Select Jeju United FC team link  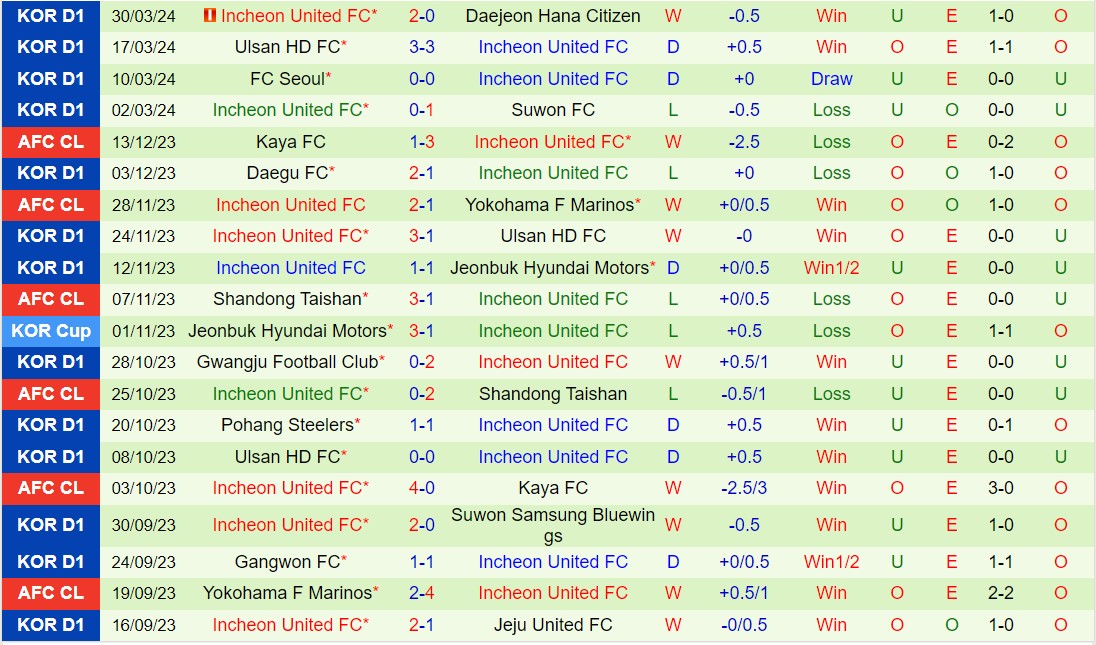(x=553, y=625)
